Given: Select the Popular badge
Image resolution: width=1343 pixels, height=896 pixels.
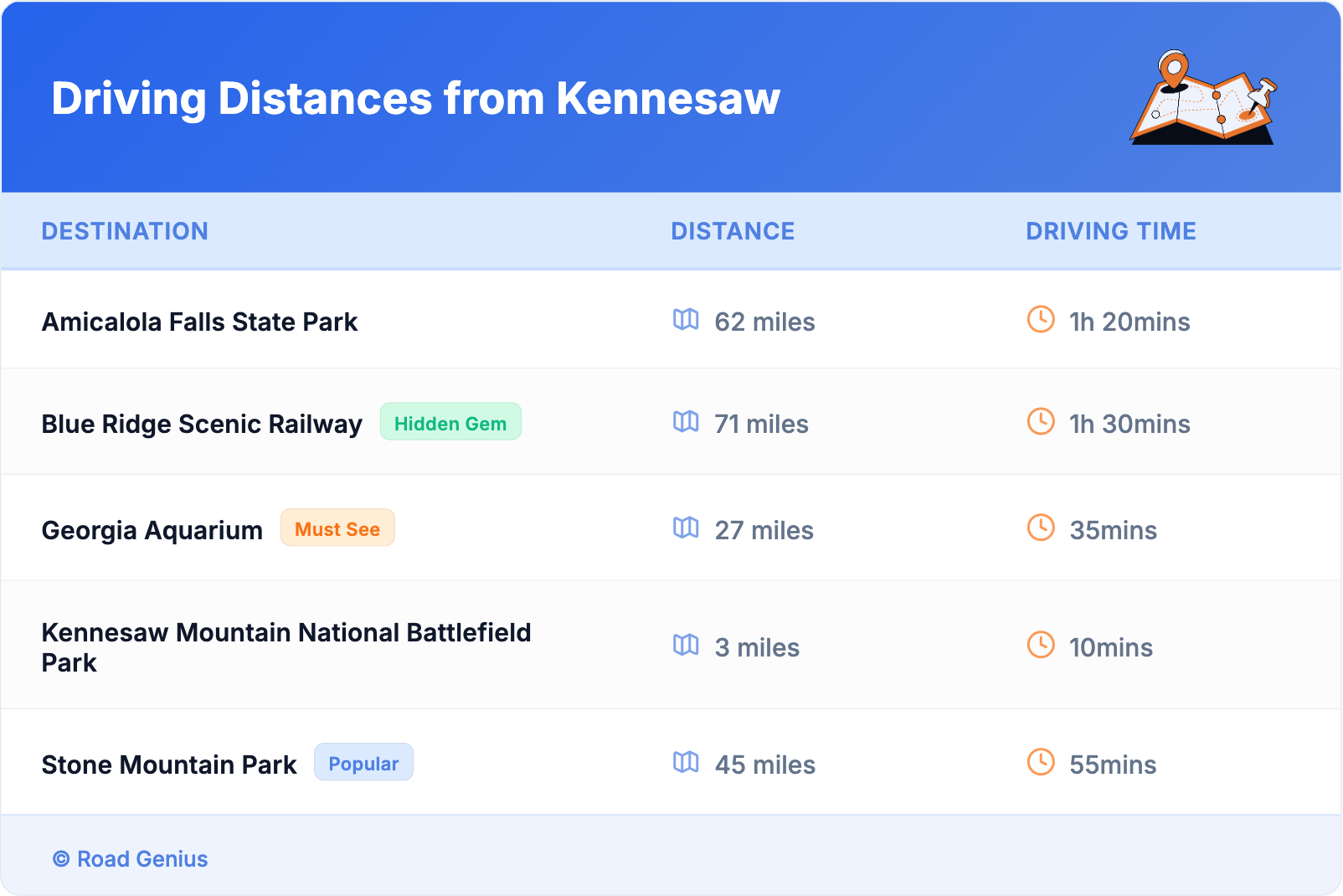Looking at the screenshot, I should 363,763.
